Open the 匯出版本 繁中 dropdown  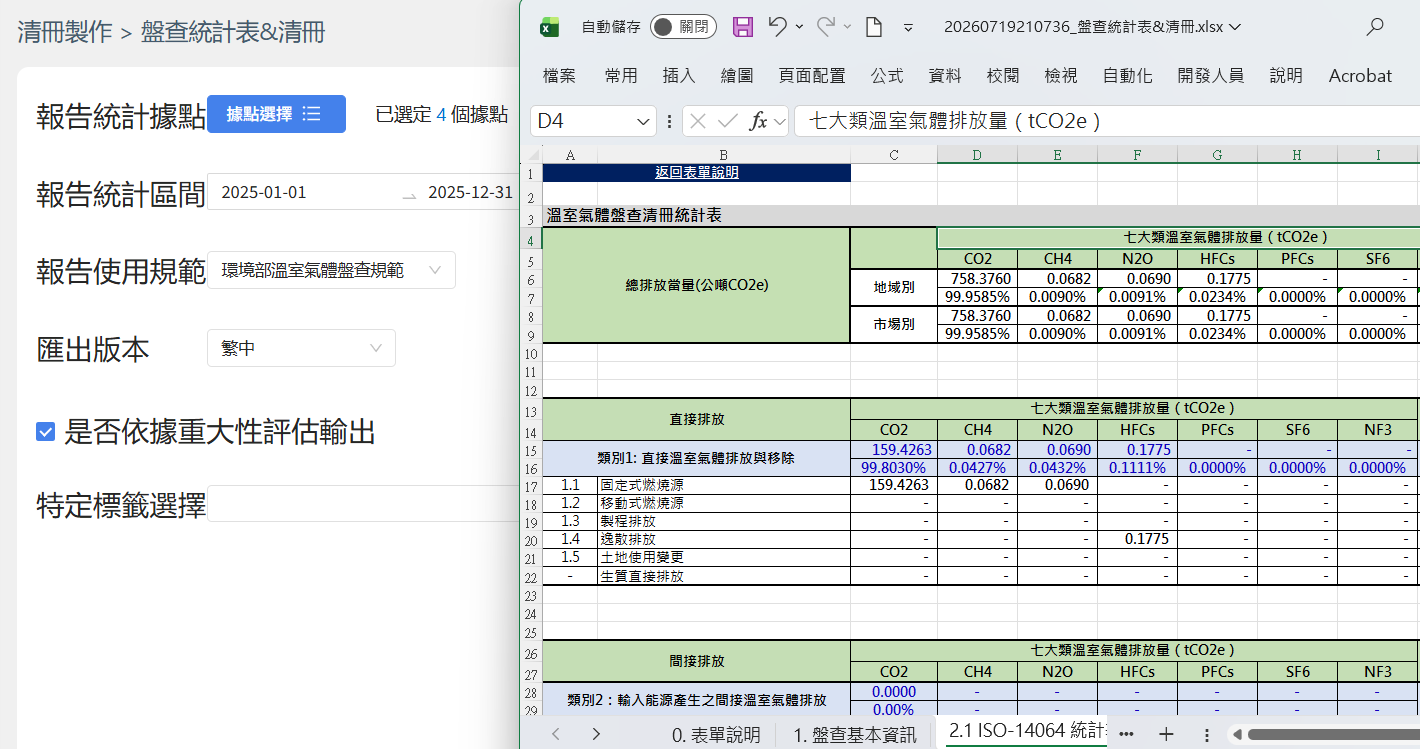[301, 348]
